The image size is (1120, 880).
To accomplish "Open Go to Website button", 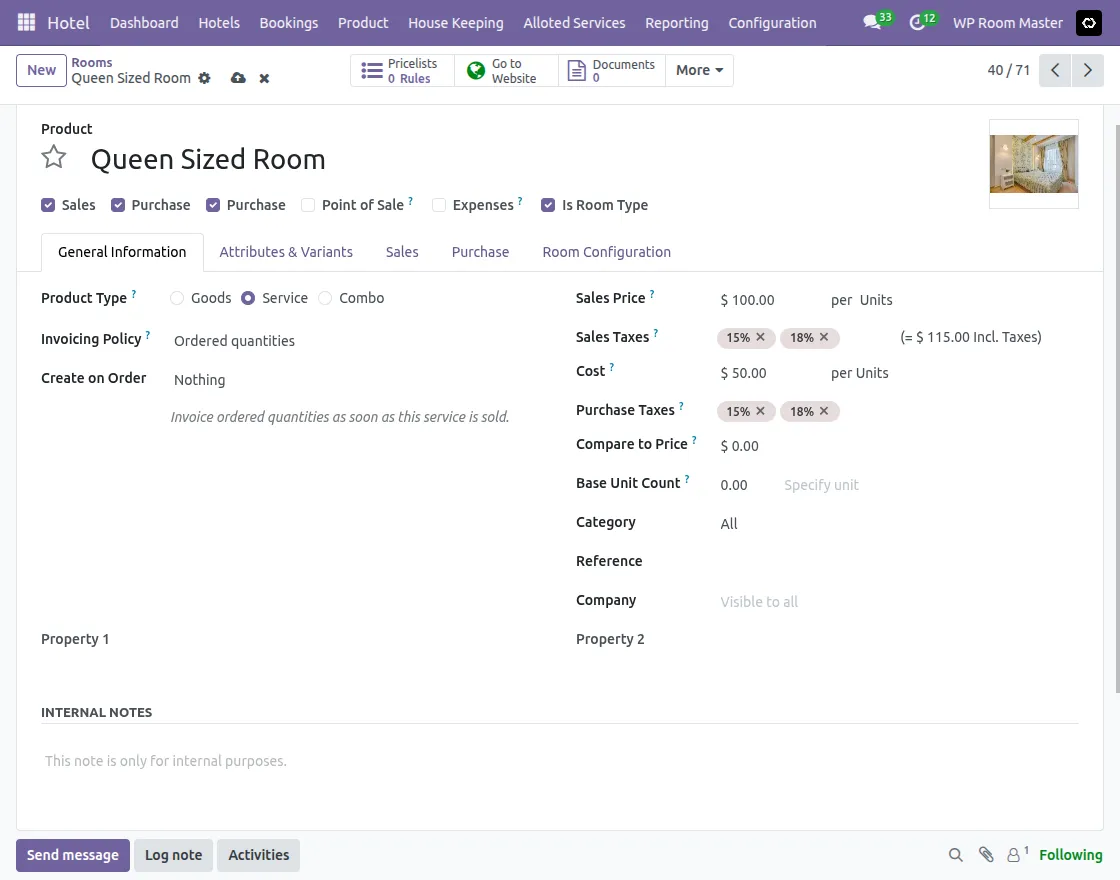I will [506, 71].
